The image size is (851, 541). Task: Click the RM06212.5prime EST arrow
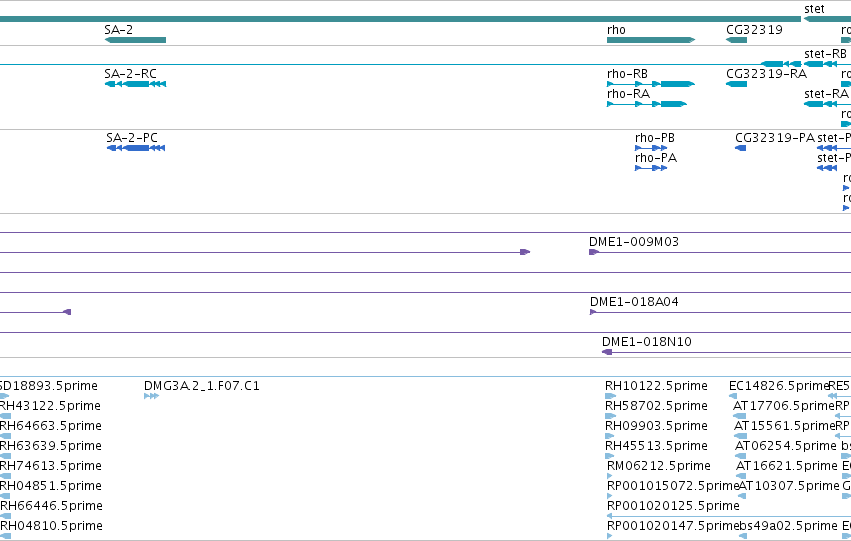609,476
